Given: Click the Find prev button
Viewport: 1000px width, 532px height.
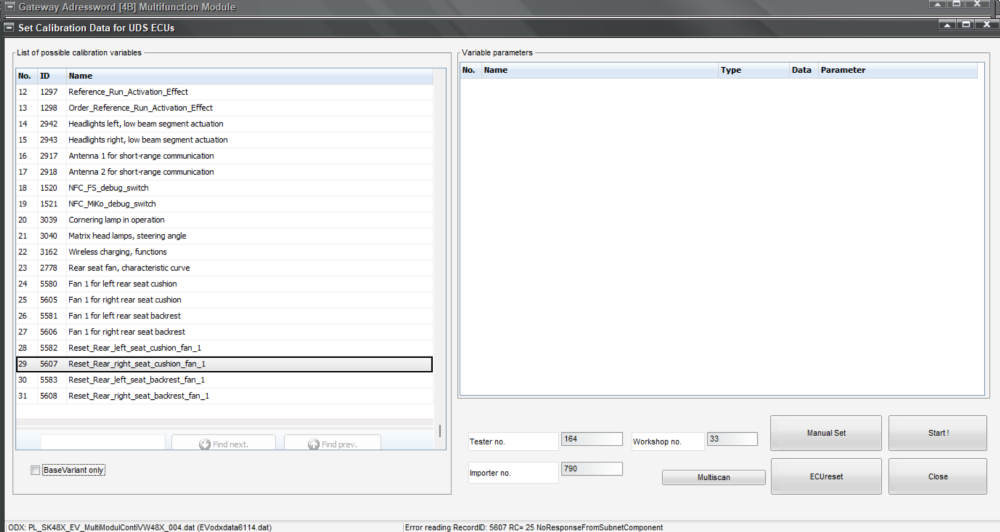Looking at the screenshot, I should 332,444.
